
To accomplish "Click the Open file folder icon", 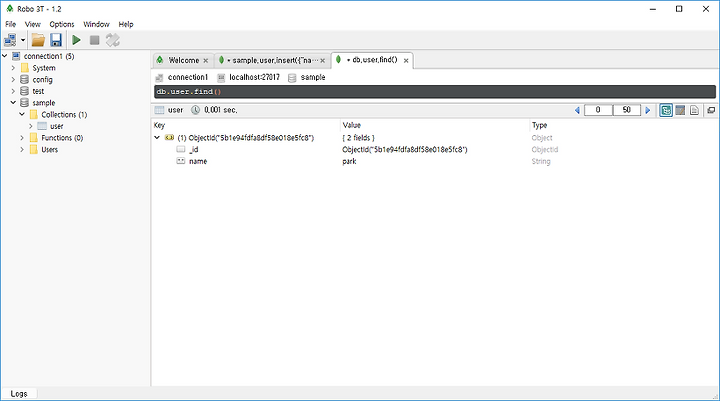I will point(38,40).
